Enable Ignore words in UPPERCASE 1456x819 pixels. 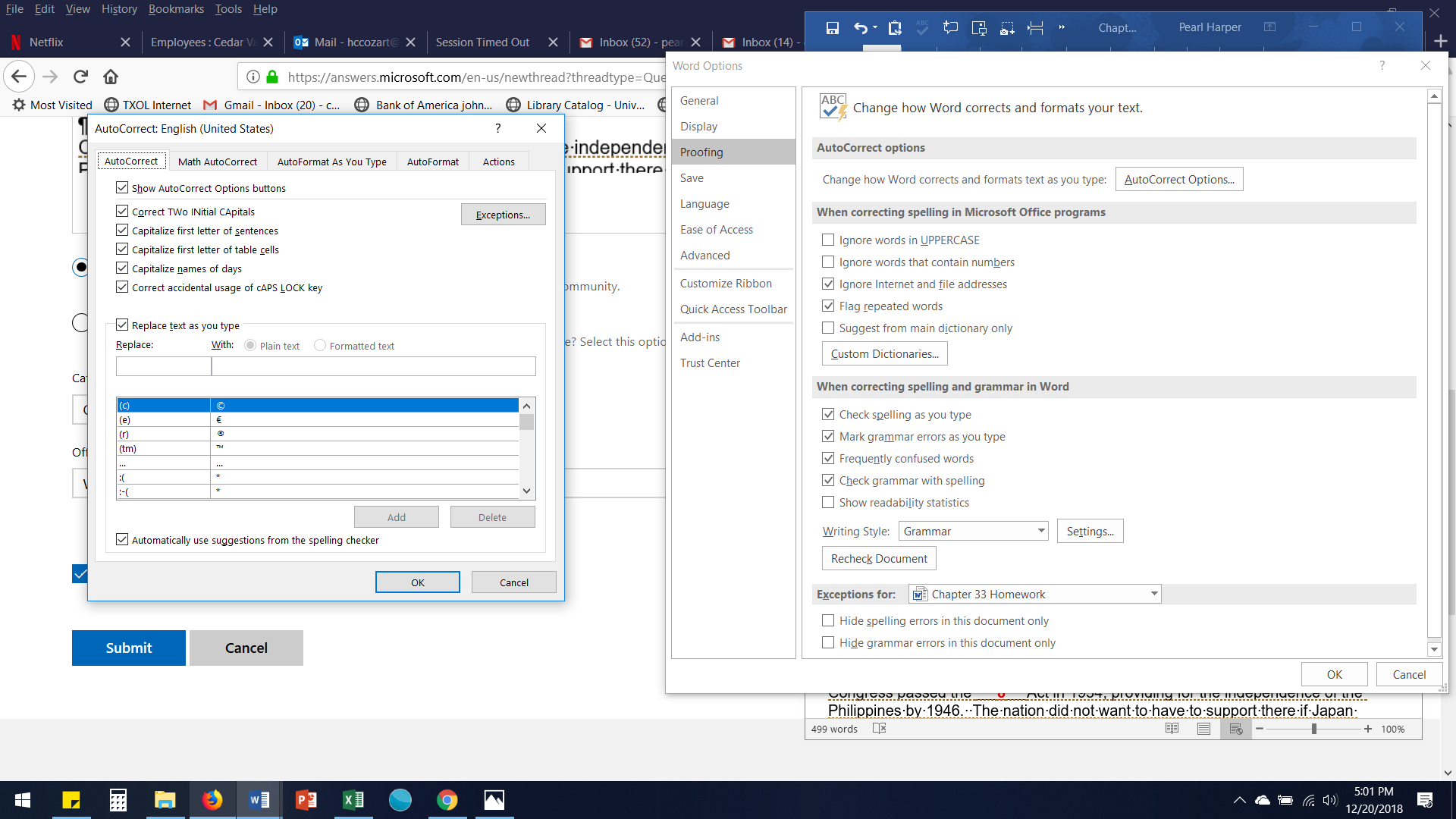coord(828,240)
